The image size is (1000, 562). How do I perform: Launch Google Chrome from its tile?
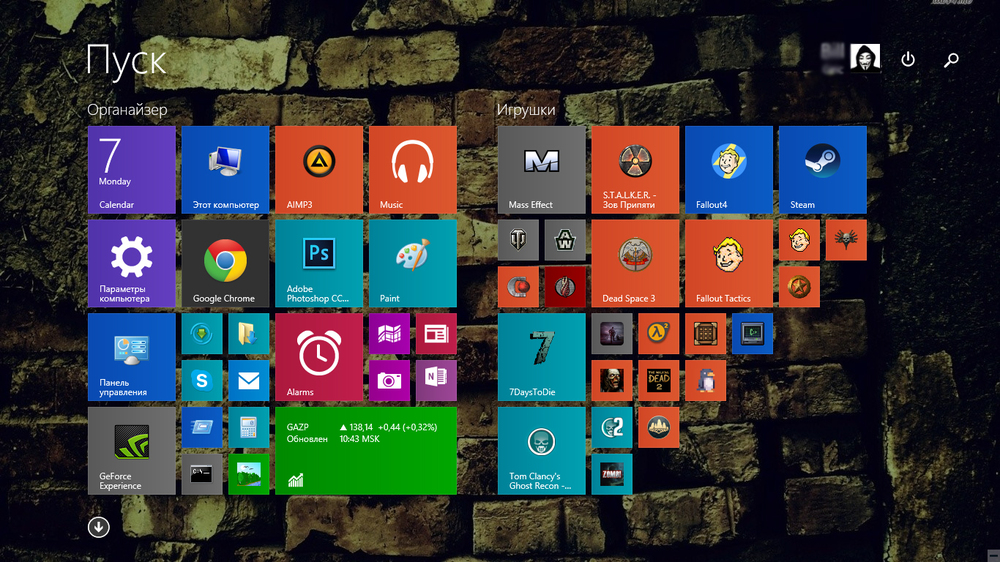click(x=225, y=263)
